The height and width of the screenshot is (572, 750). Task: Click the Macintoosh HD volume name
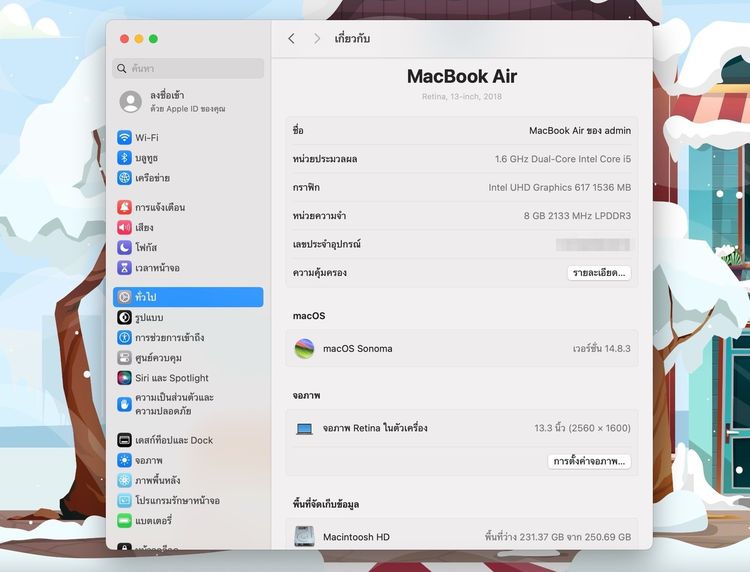coord(356,537)
